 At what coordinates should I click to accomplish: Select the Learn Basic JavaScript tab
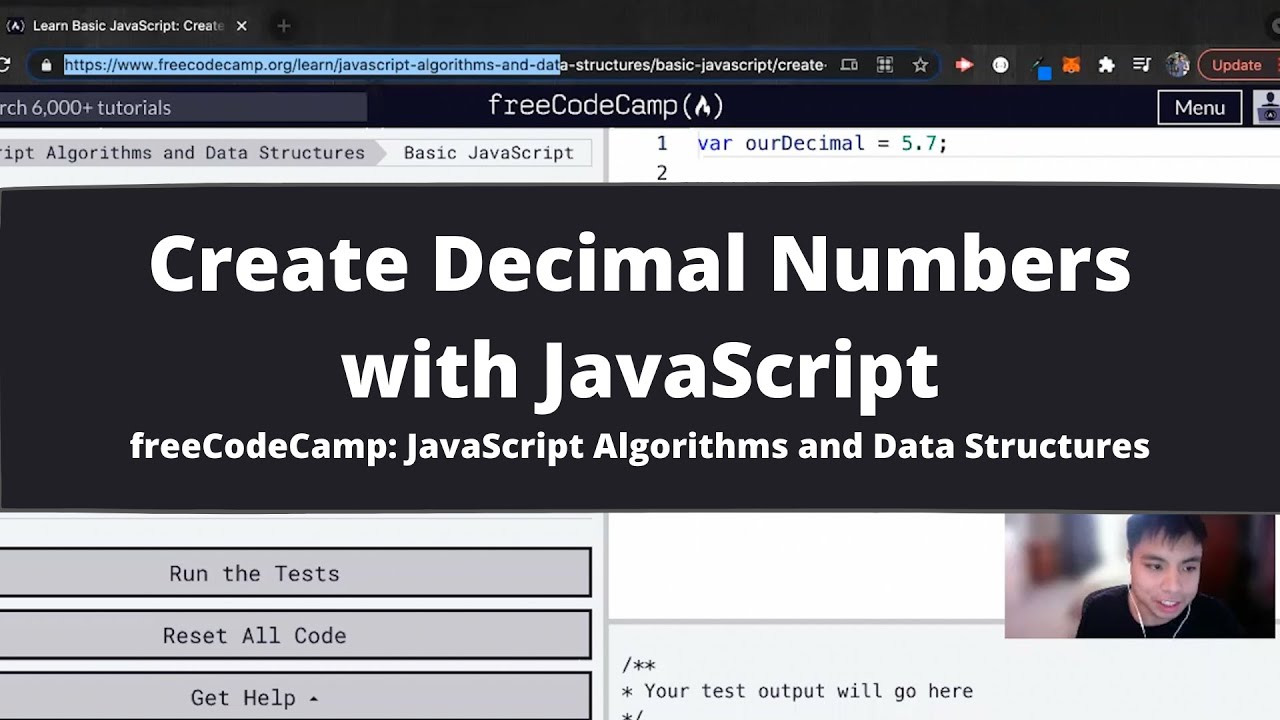tap(128, 26)
